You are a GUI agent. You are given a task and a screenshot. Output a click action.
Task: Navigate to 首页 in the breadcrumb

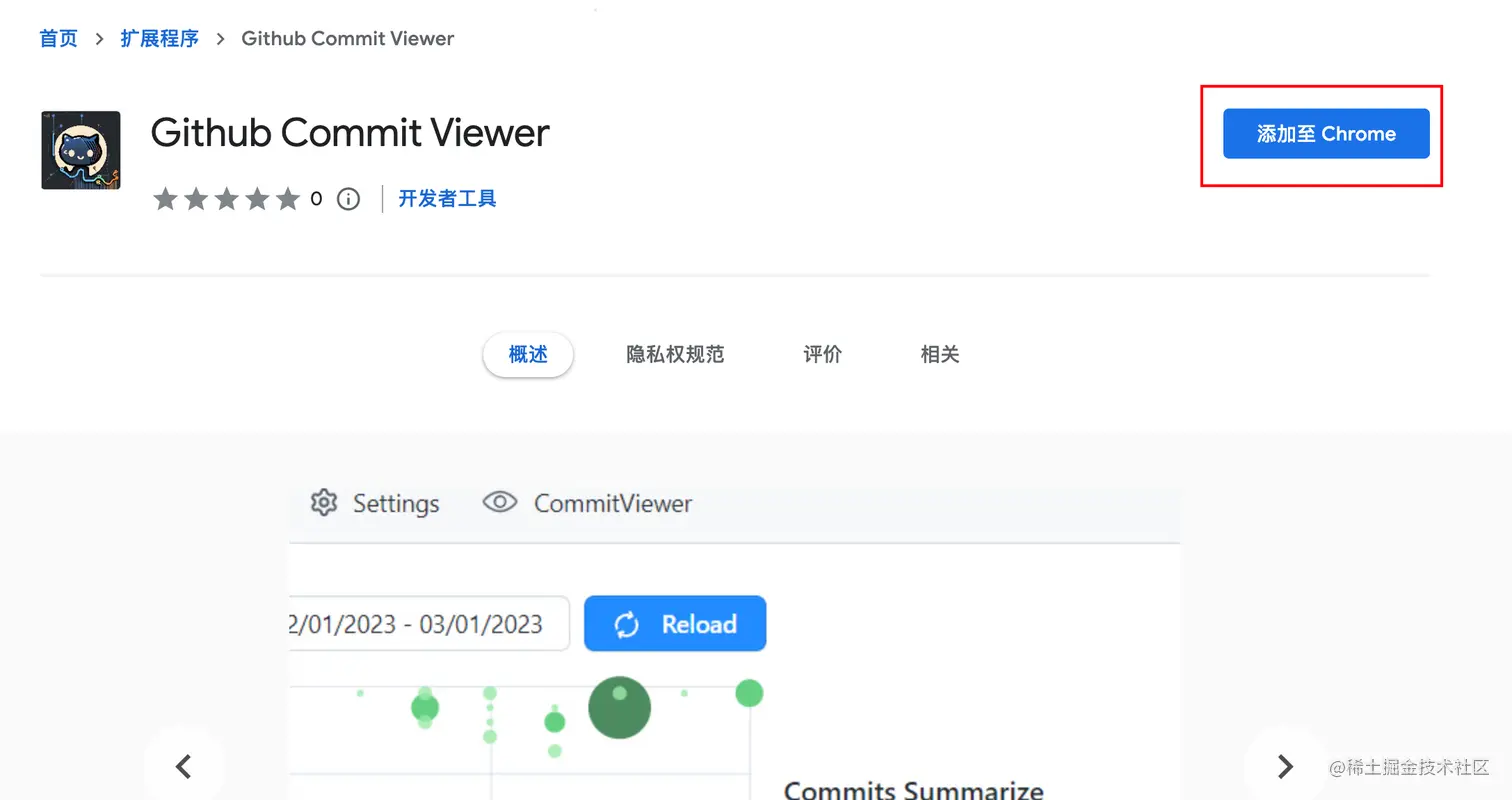click(58, 39)
